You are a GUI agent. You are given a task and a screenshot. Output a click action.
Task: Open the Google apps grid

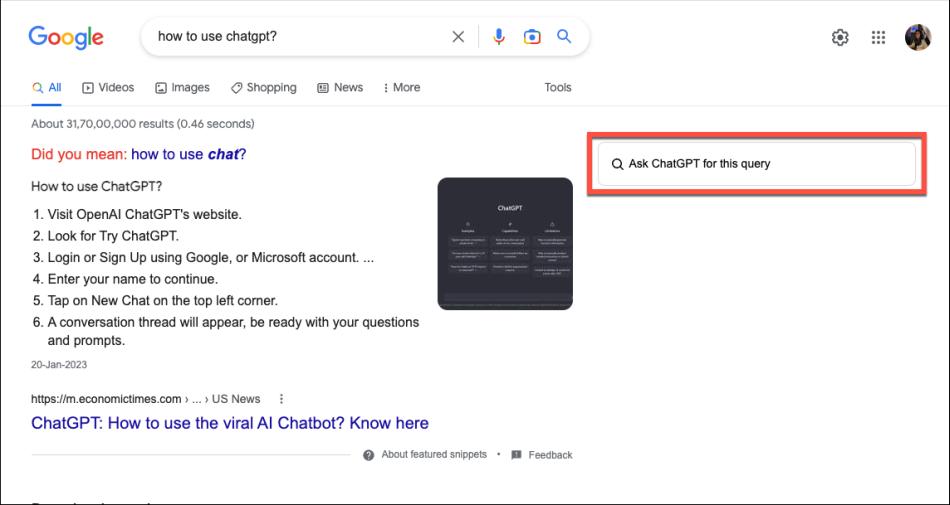pos(879,38)
